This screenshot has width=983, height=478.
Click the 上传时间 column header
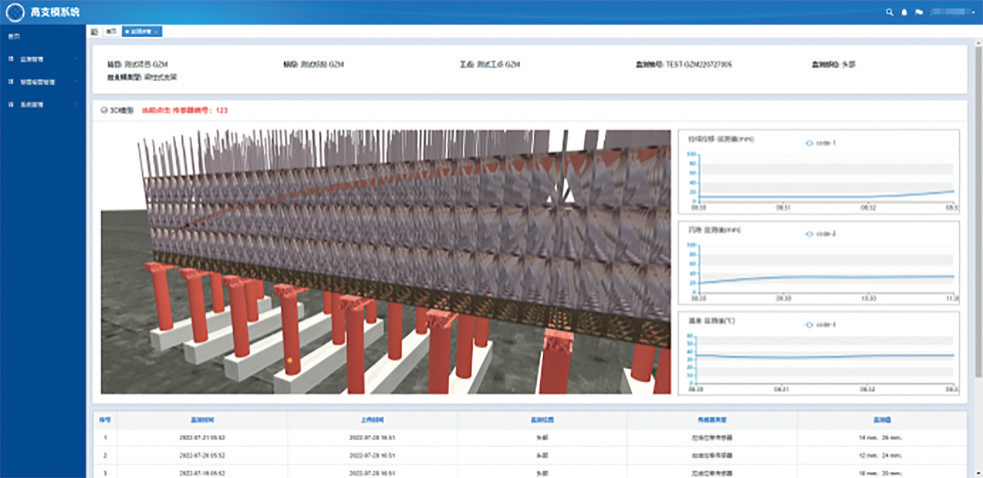(372, 420)
